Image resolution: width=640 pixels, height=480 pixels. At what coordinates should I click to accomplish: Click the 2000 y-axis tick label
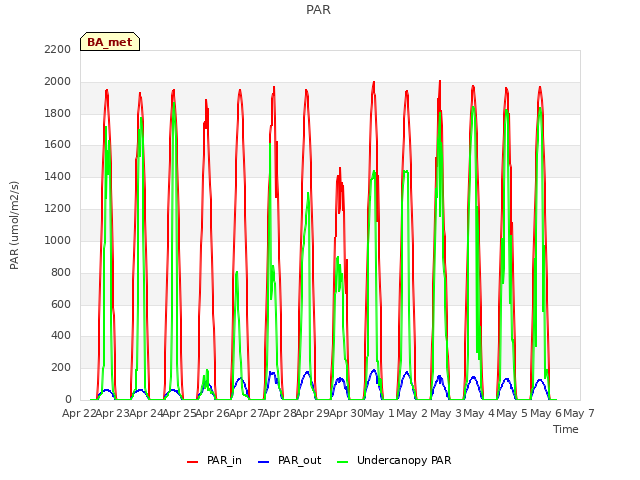coord(58,82)
